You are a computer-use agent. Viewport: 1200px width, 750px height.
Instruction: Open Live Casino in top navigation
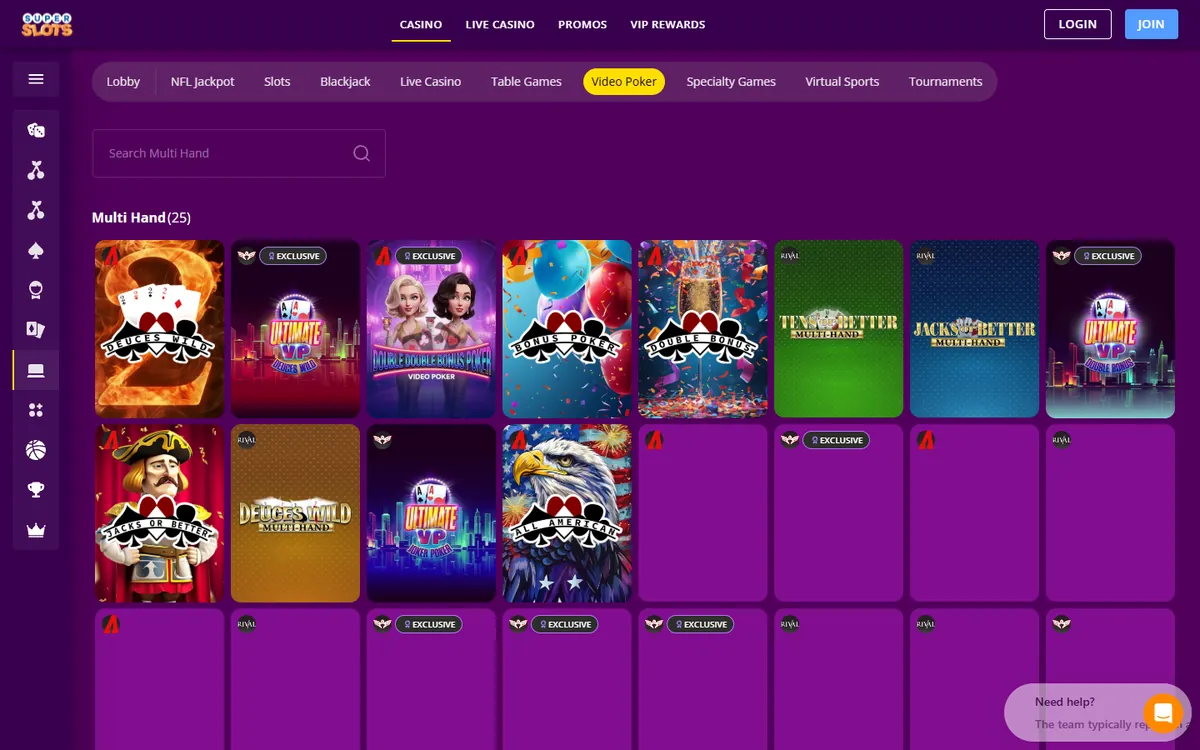[500, 24]
